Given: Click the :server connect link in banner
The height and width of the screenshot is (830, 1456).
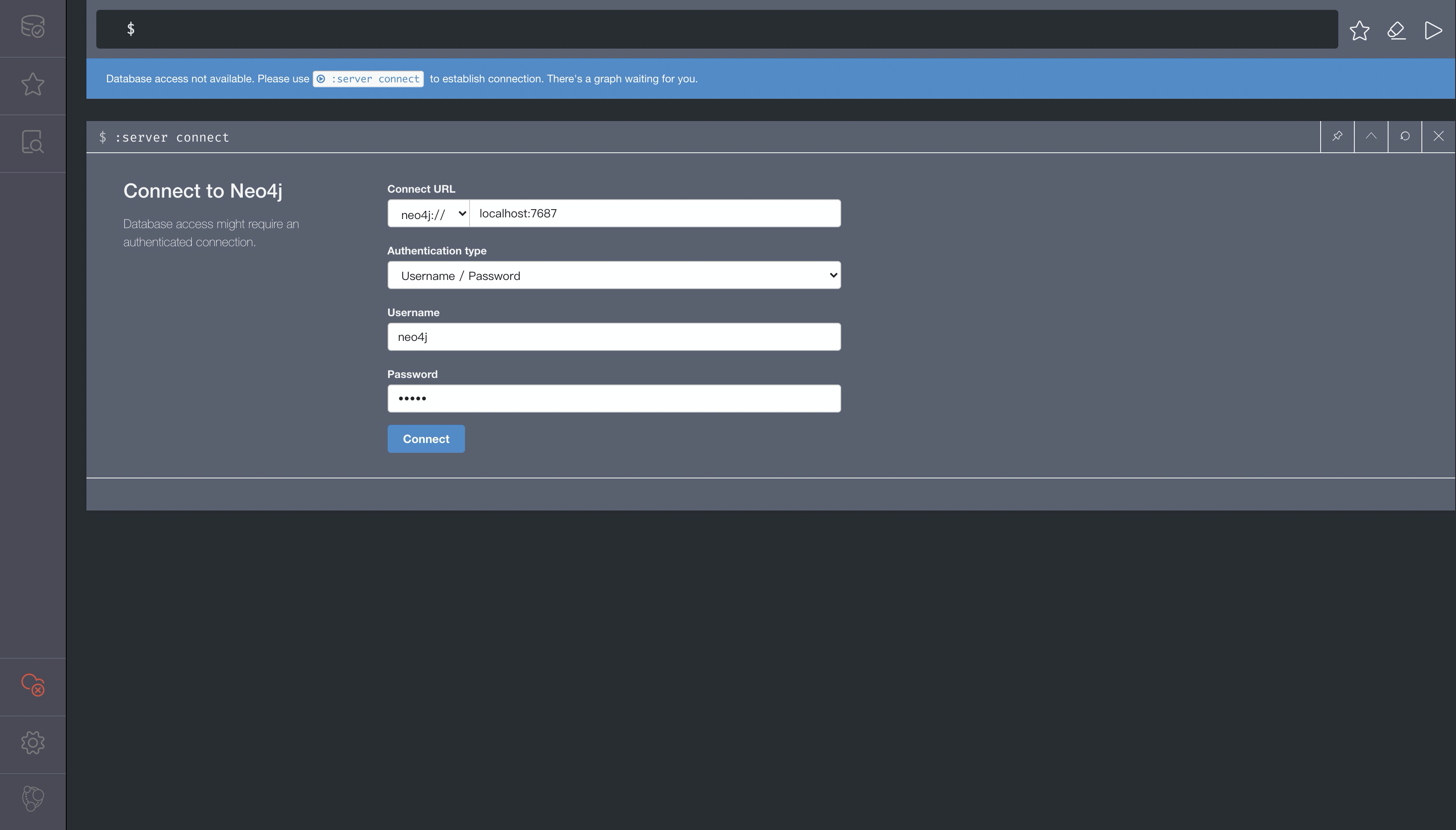Looking at the screenshot, I should point(368,79).
